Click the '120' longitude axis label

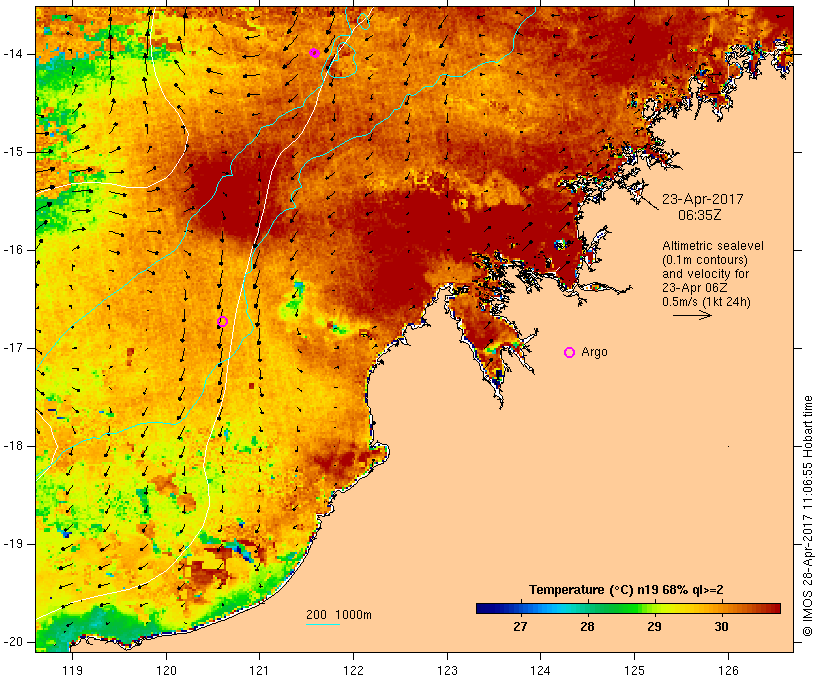pyautogui.click(x=166, y=670)
